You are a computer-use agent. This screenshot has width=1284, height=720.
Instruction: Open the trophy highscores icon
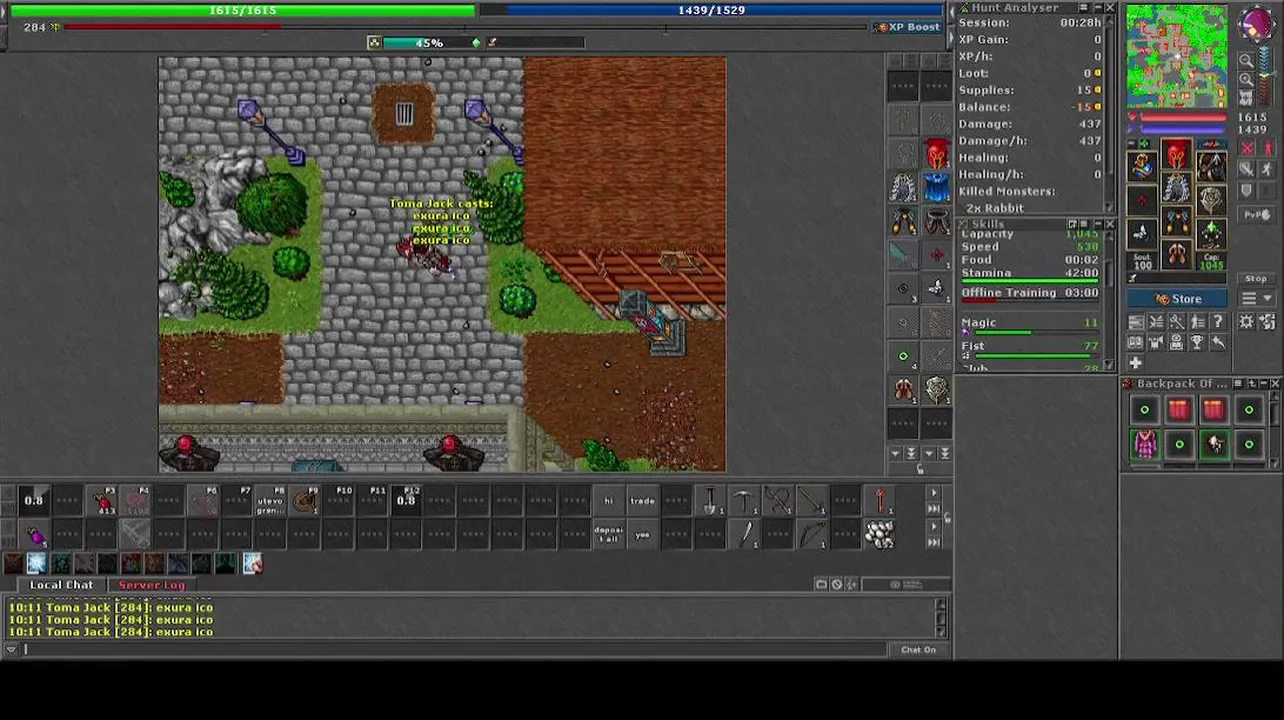pos(1197,342)
